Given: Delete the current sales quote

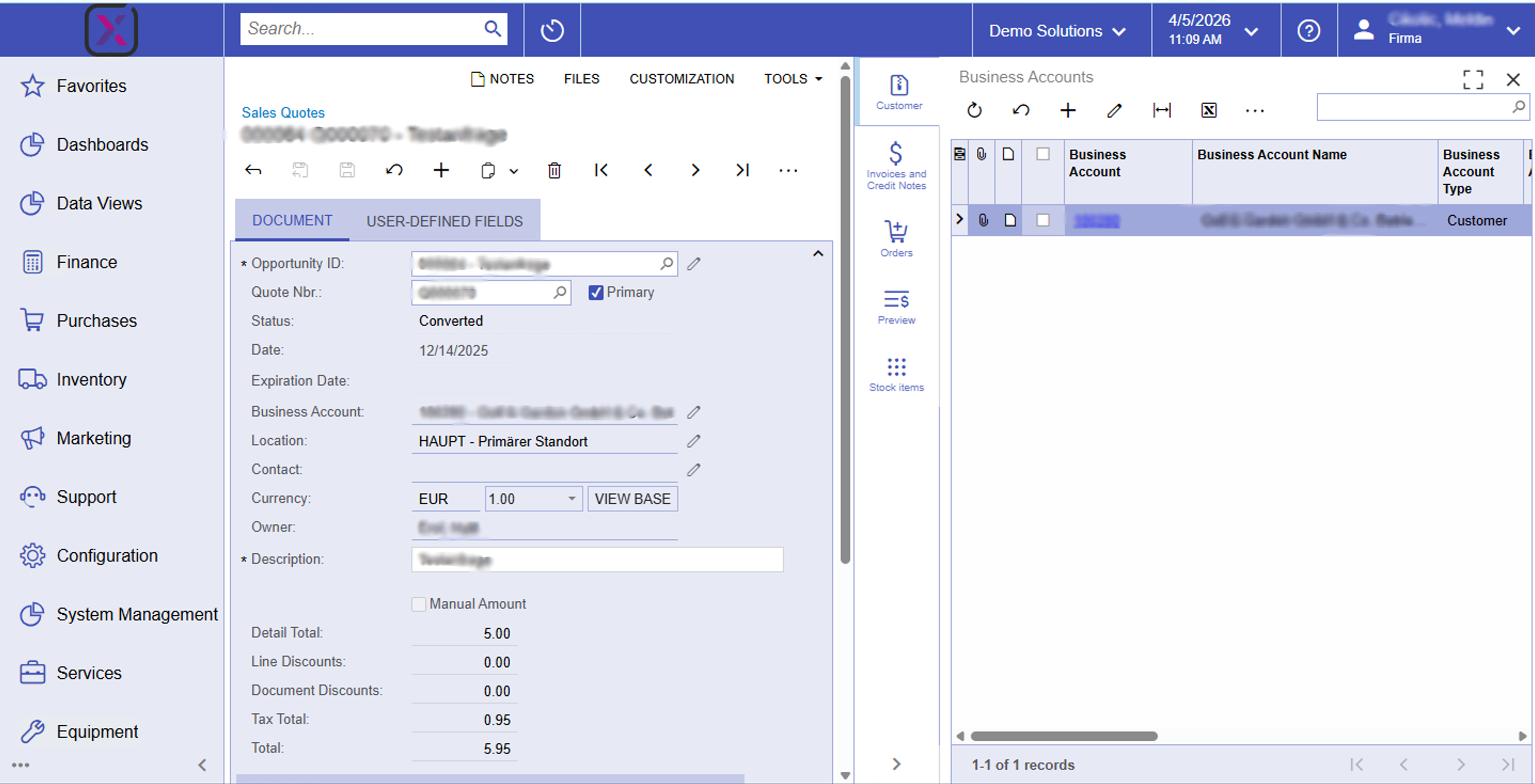Looking at the screenshot, I should (x=553, y=170).
